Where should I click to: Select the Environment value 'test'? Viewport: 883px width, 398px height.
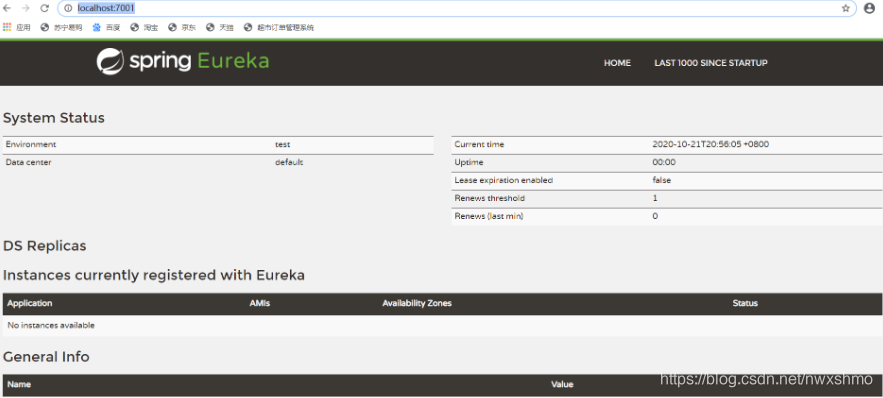point(283,145)
